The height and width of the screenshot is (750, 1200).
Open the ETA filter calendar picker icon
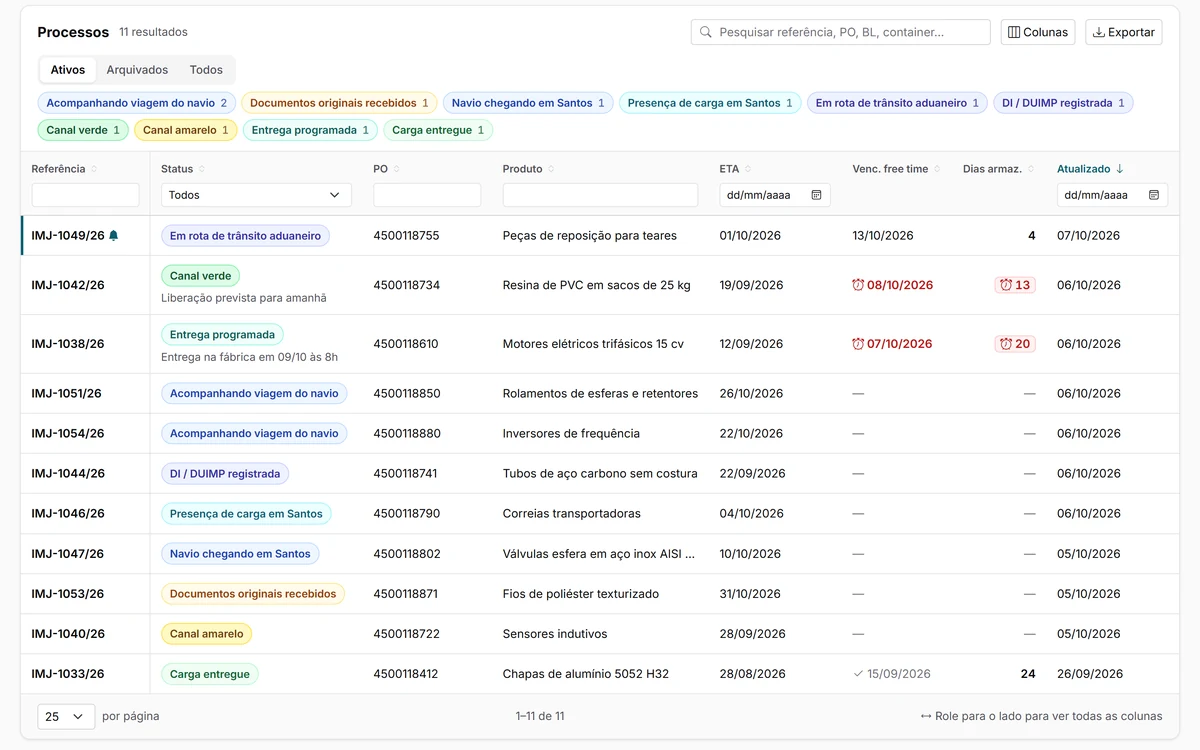tap(816, 195)
